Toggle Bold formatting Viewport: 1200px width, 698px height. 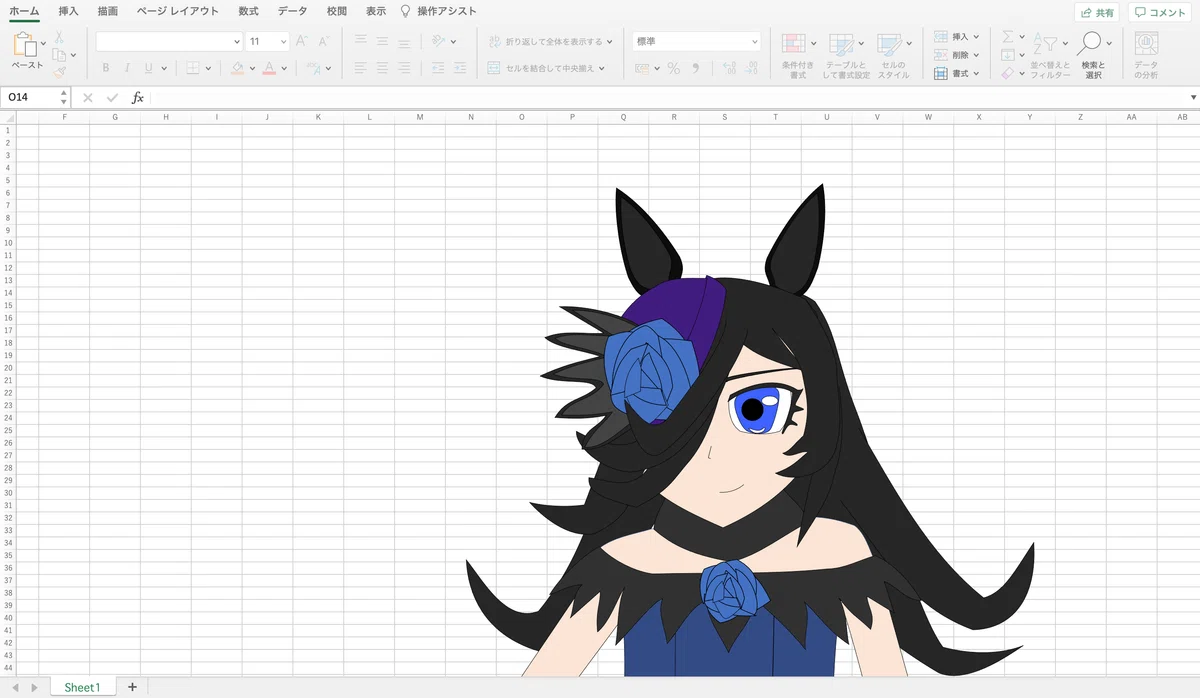tap(106, 68)
